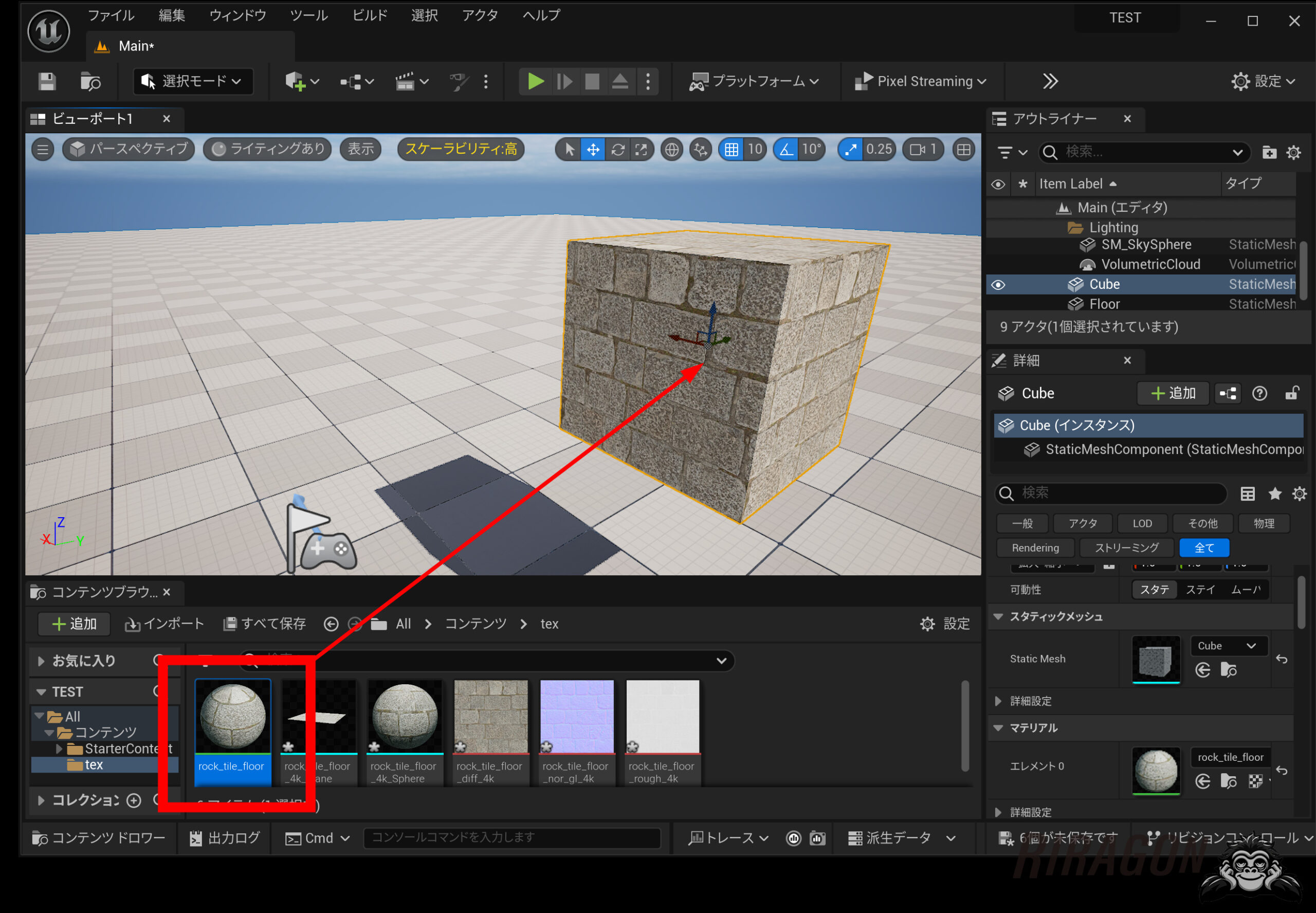Select the rotate transform tool
This screenshot has height=913, width=1316.
(618, 150)
